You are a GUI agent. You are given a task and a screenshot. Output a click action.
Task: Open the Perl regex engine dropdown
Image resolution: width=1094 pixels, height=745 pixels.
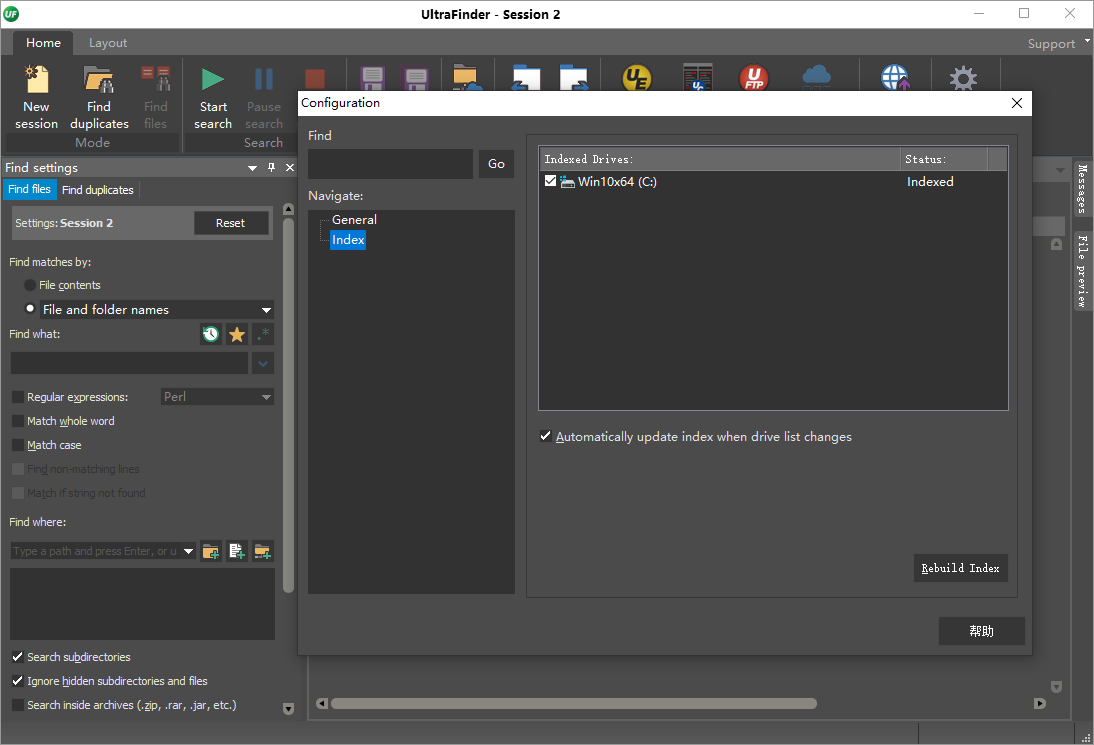(x=267, y=397)
